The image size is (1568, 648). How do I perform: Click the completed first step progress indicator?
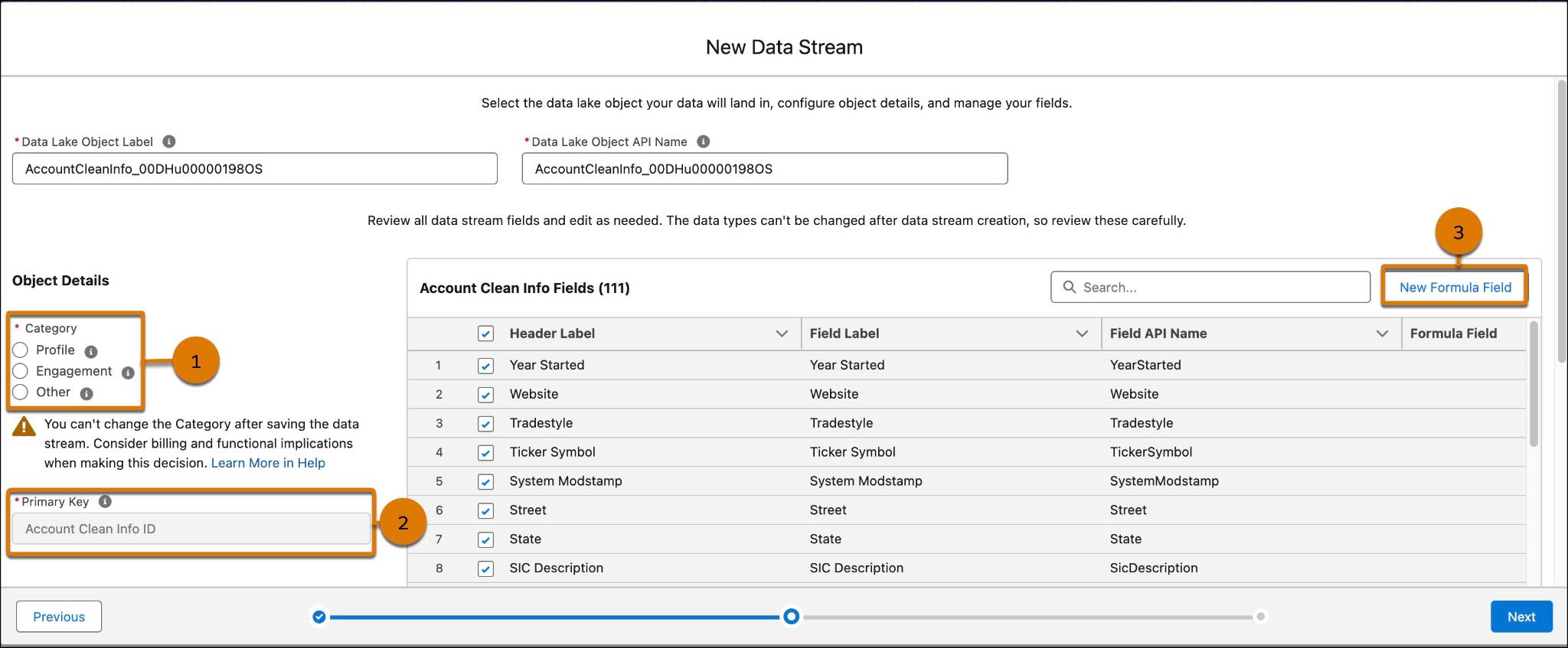tap(319, 617)
